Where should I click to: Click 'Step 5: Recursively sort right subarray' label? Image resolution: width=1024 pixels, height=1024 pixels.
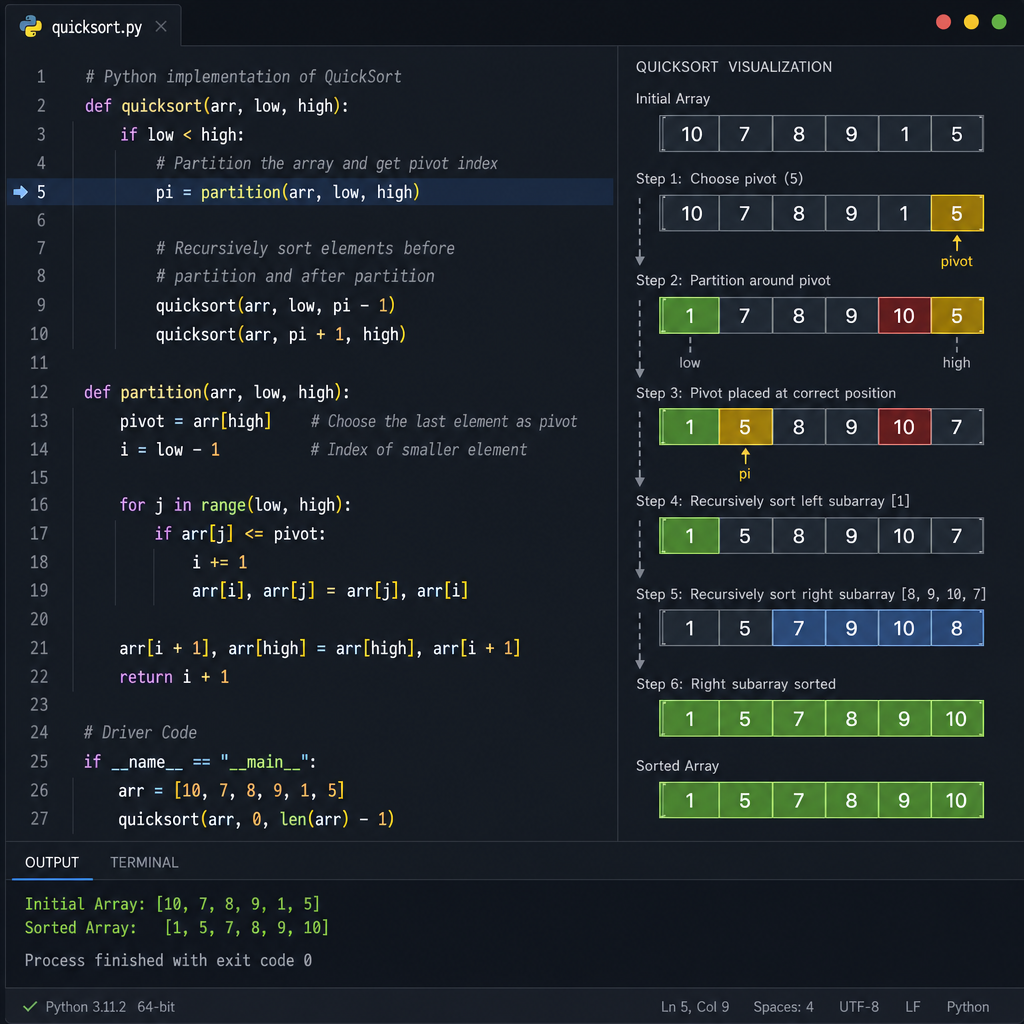click(811, 594)
